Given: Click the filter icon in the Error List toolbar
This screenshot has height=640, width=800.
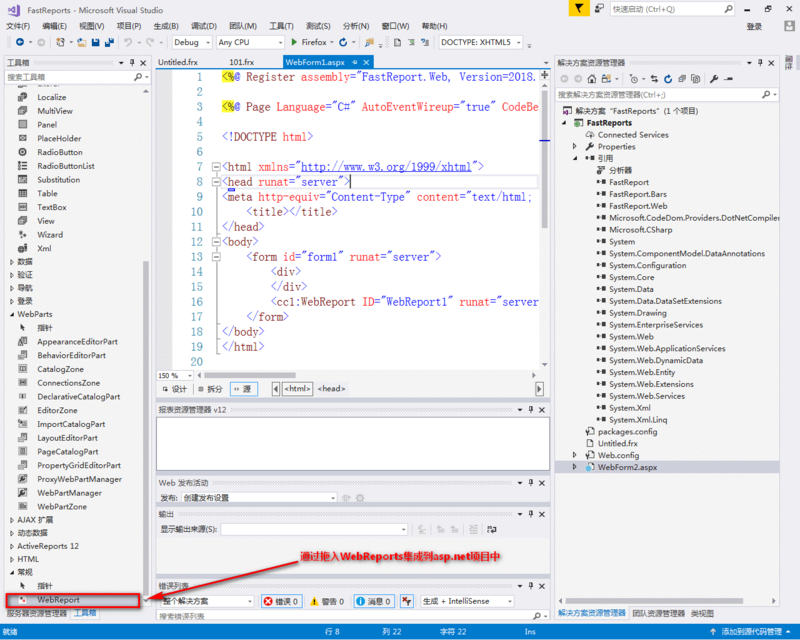Looking at the screenshot, I should [406, 601].
